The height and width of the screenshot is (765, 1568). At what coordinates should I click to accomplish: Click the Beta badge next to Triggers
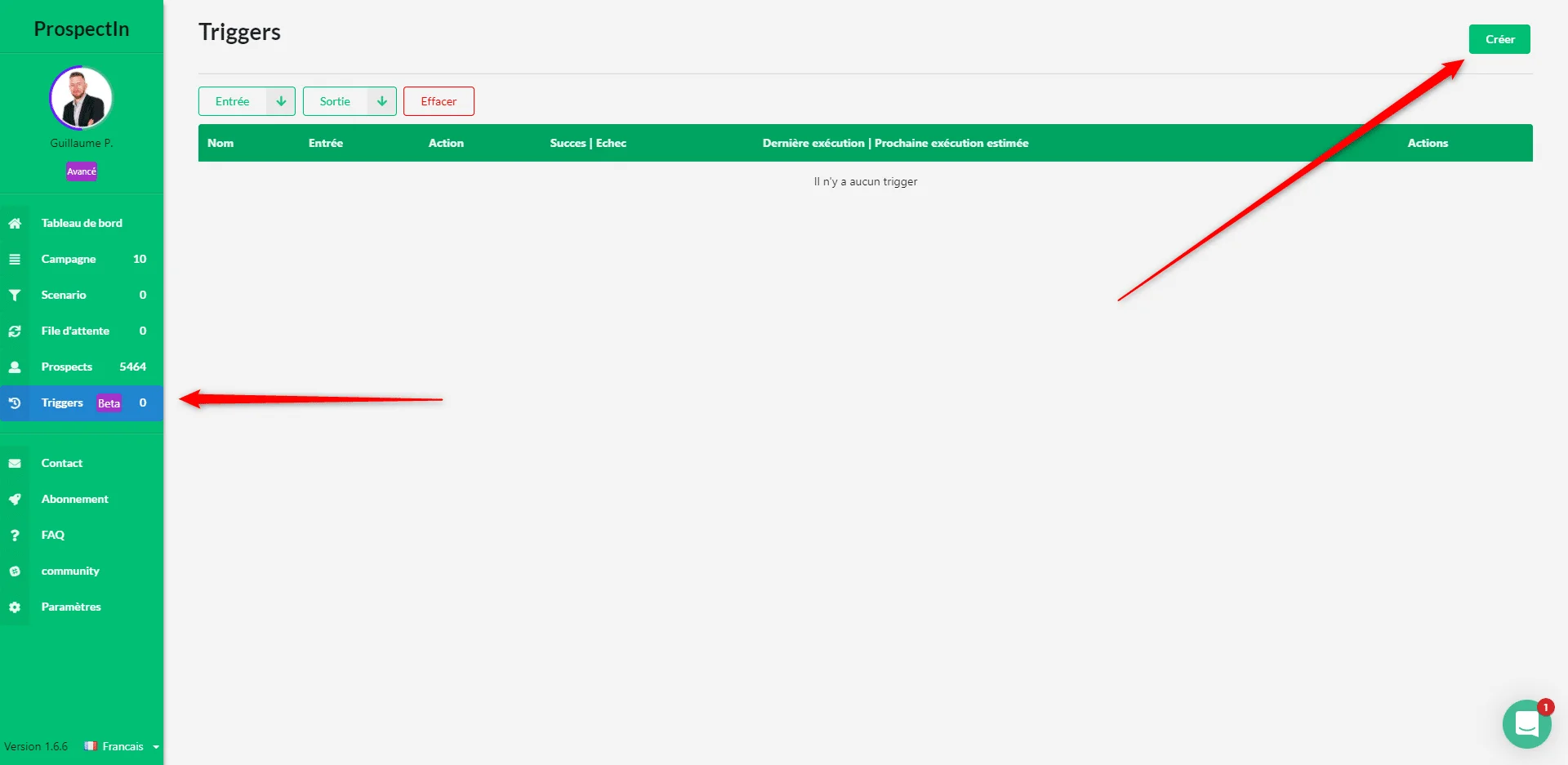coord(109,403)
